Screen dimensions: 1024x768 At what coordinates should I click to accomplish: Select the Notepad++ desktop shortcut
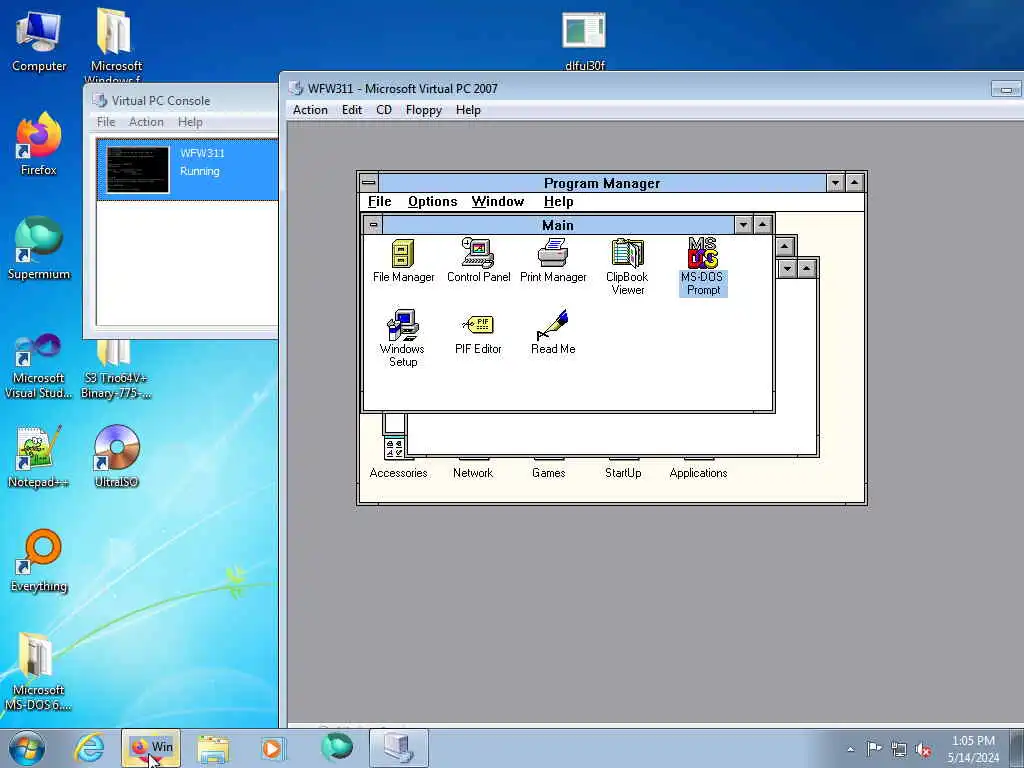pyautogui.click(x=39, y=456)
